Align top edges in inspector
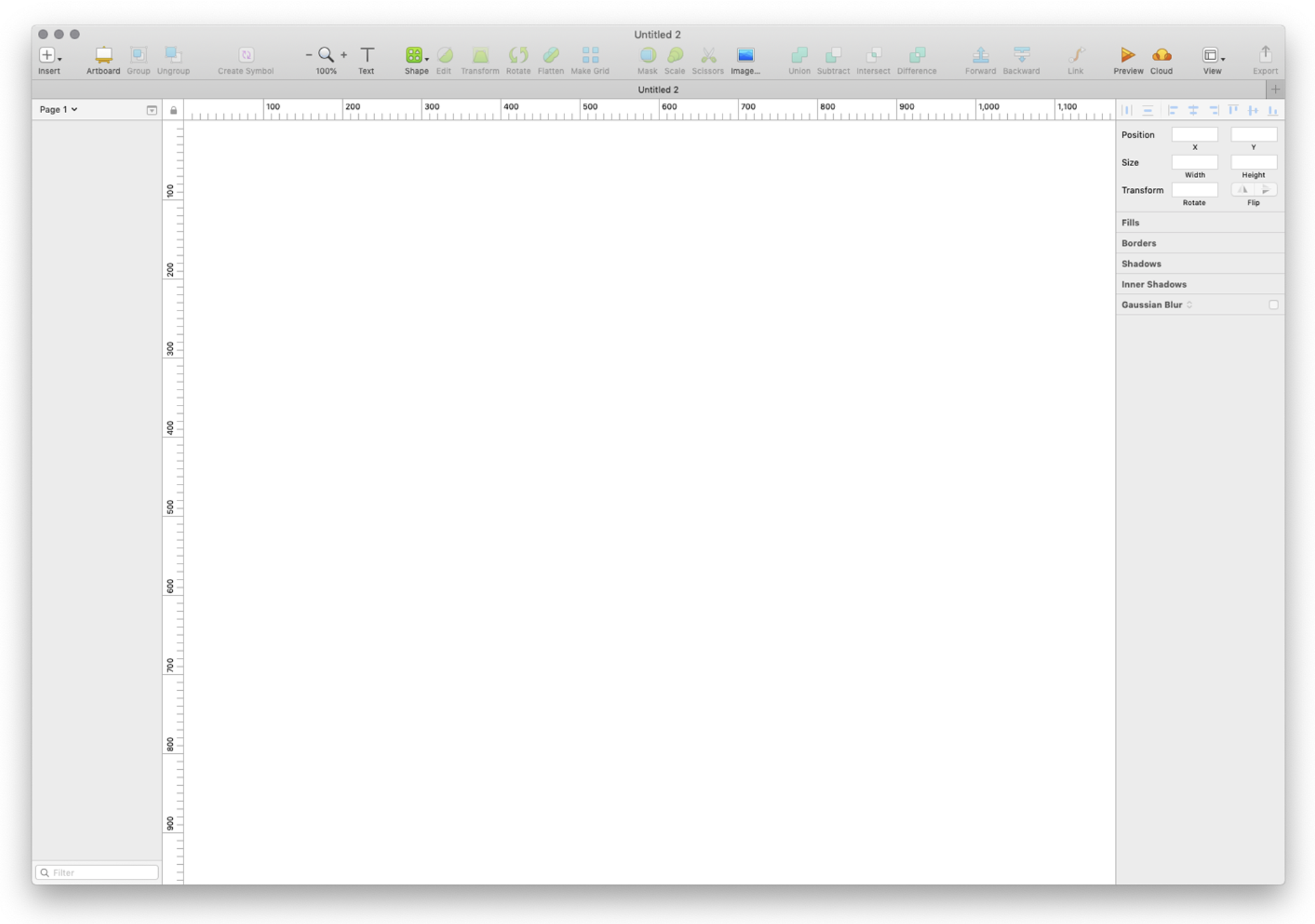This screenshot has height=924, width=1315. coord(1233,110)
